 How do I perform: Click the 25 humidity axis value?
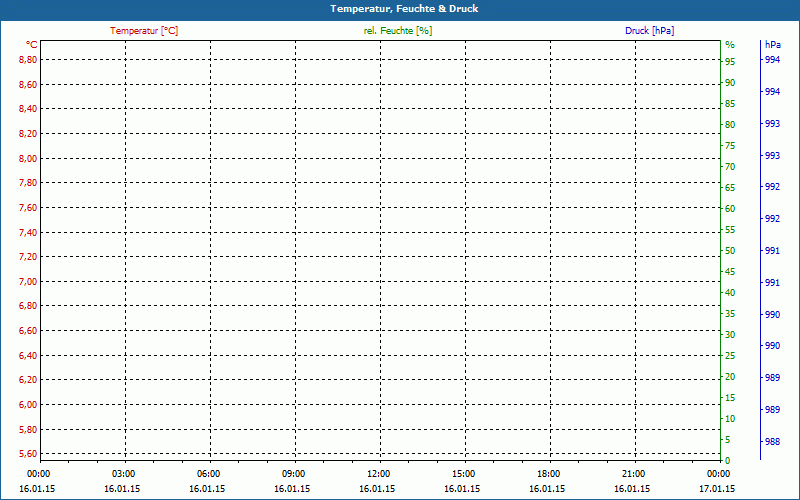tap(730, 356)
